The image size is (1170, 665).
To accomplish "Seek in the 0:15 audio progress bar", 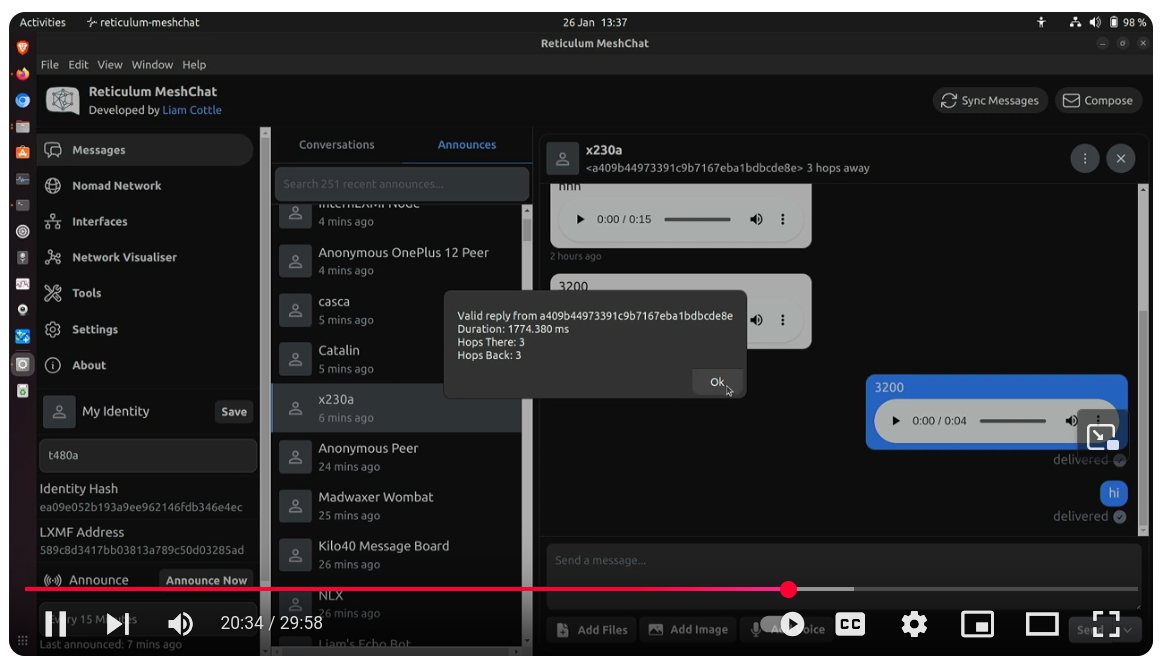I will pos(698,219).
